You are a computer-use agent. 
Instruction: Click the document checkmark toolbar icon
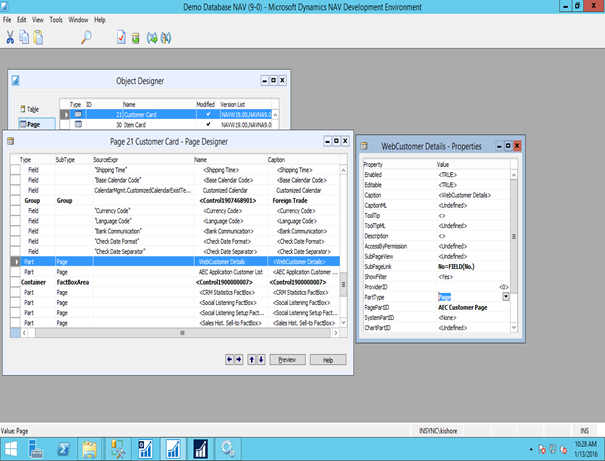click(x=121, y=37)
